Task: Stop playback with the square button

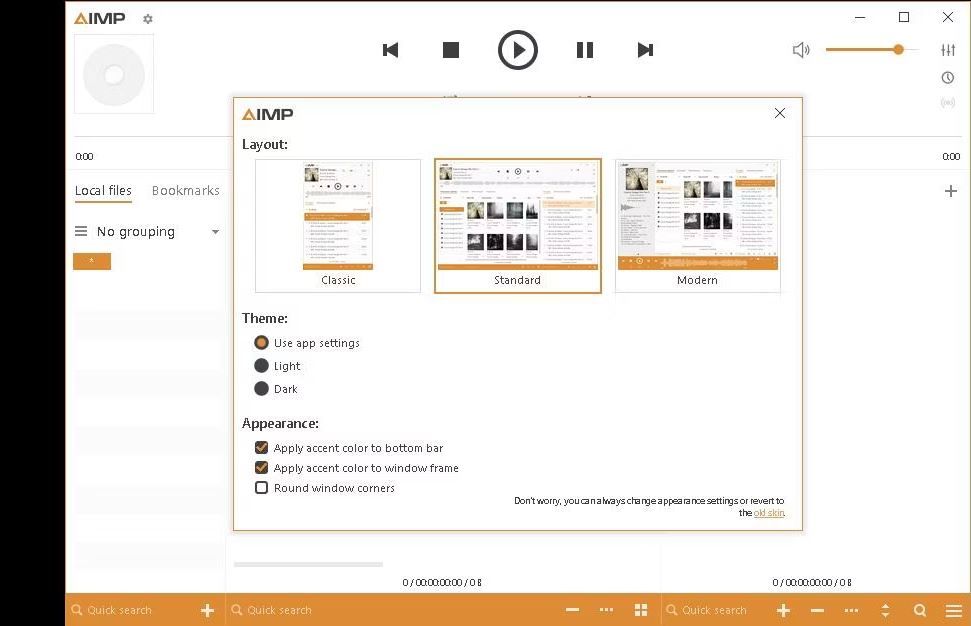Action: point(451,50)
